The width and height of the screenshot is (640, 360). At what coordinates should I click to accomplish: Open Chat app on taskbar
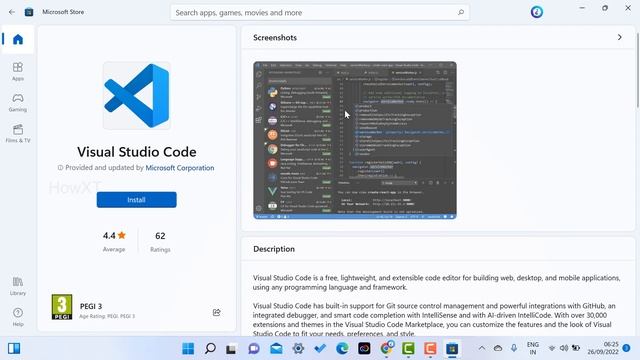254,349
